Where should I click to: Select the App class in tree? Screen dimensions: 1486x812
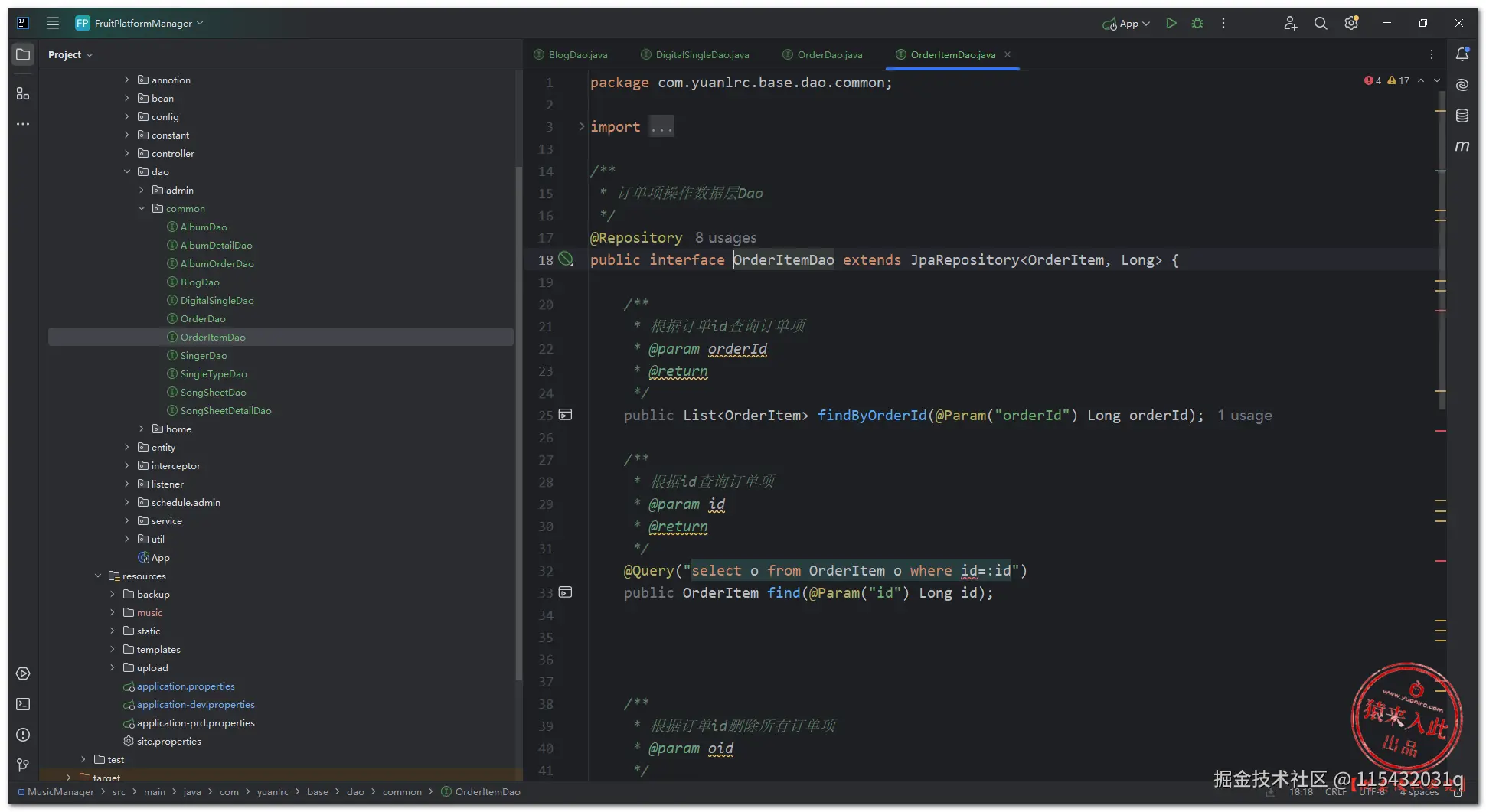coord(160,557)
